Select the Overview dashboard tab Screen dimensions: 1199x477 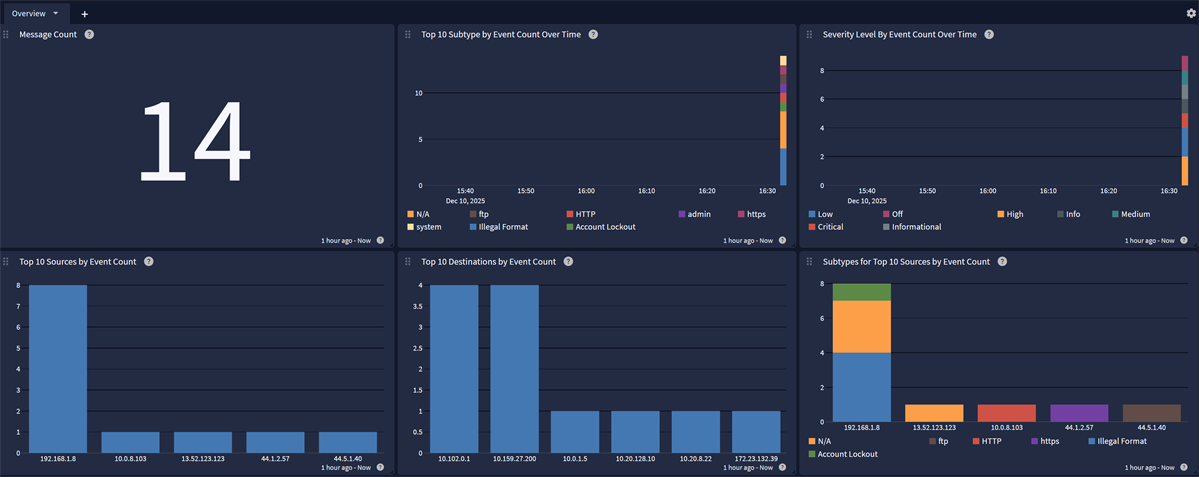tap(28, 14)
